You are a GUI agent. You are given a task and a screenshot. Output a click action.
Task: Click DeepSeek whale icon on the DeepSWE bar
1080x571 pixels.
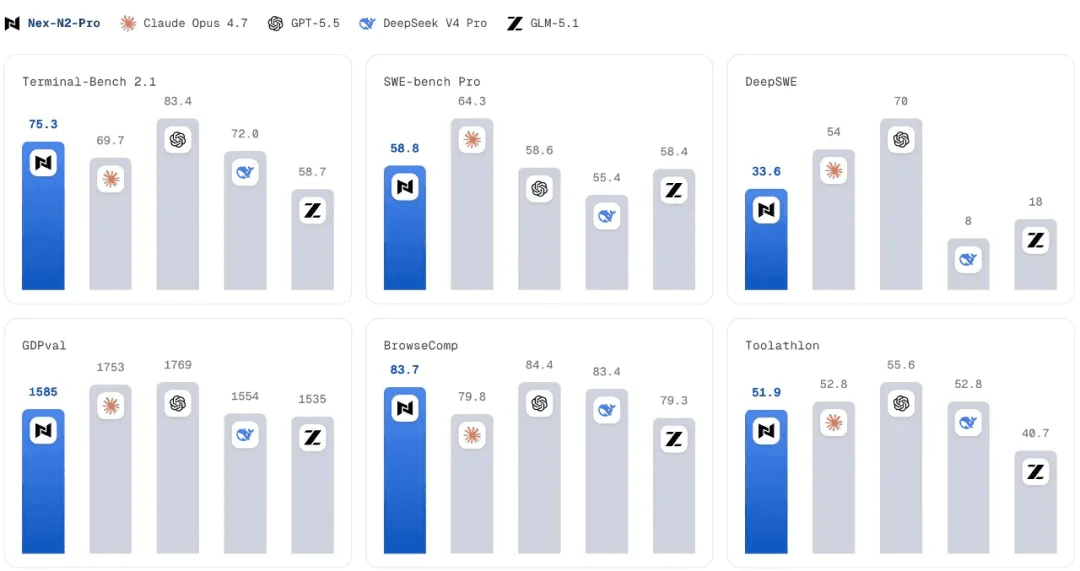(x=968, y=260)
